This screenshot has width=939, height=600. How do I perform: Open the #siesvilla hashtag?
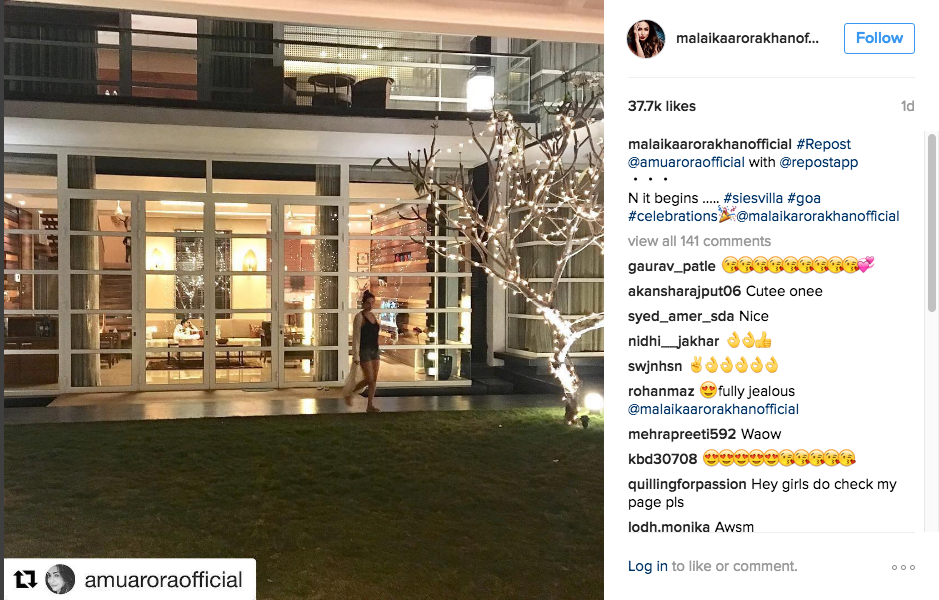click(x=753, y=198)
